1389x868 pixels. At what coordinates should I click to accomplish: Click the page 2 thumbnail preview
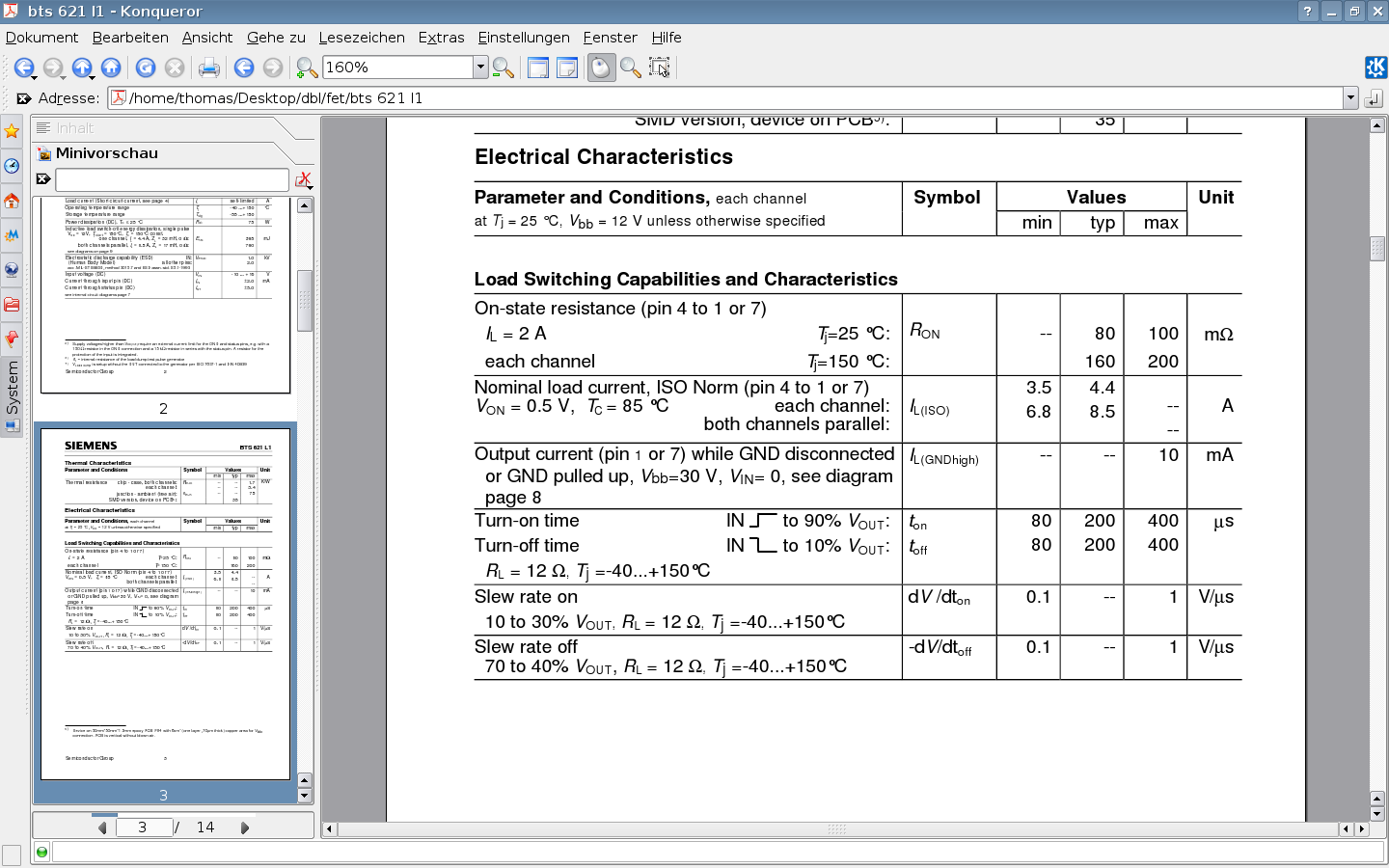click(165, 295)
